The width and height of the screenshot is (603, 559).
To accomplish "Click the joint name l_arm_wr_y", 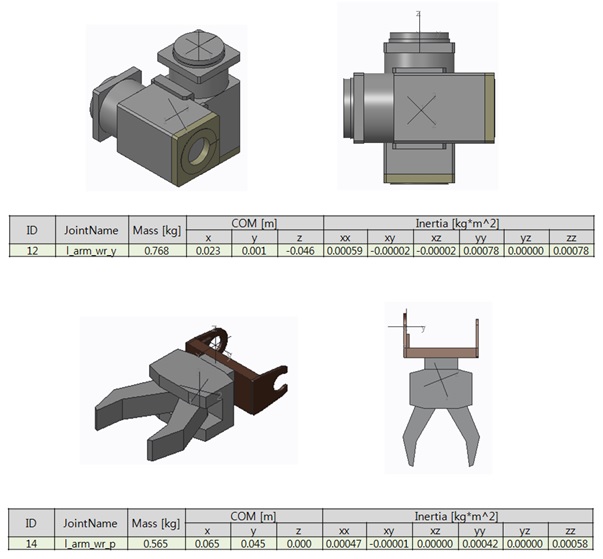I will coord(92,251).
